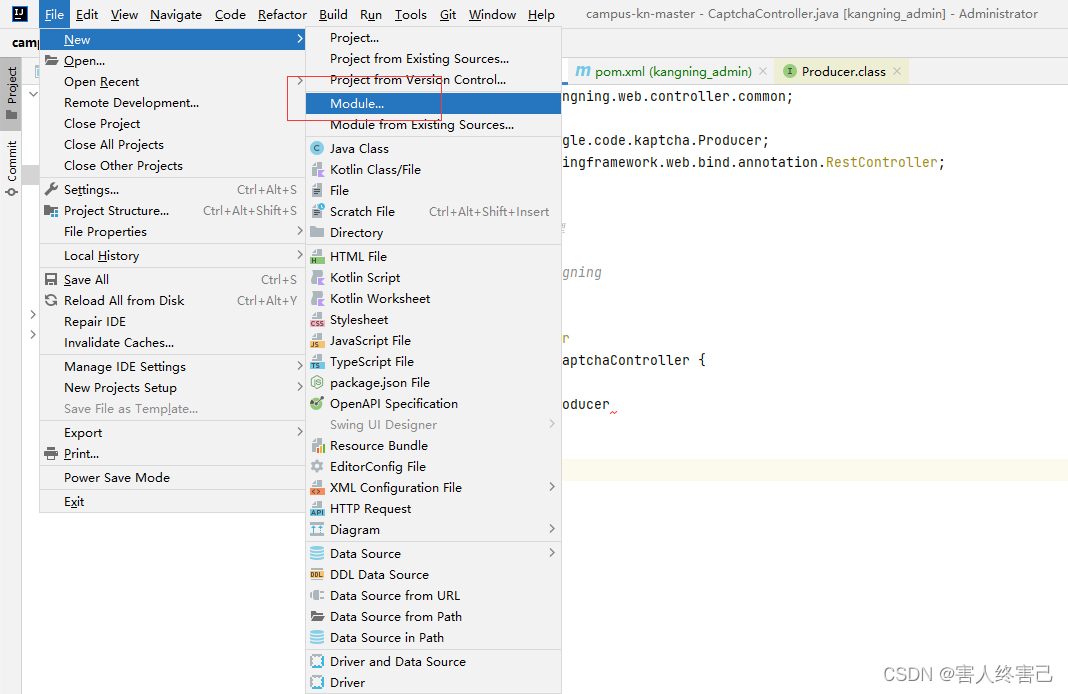The image size is (1068, 694).
Task: Open the Build menu
Action: (333, 14)
